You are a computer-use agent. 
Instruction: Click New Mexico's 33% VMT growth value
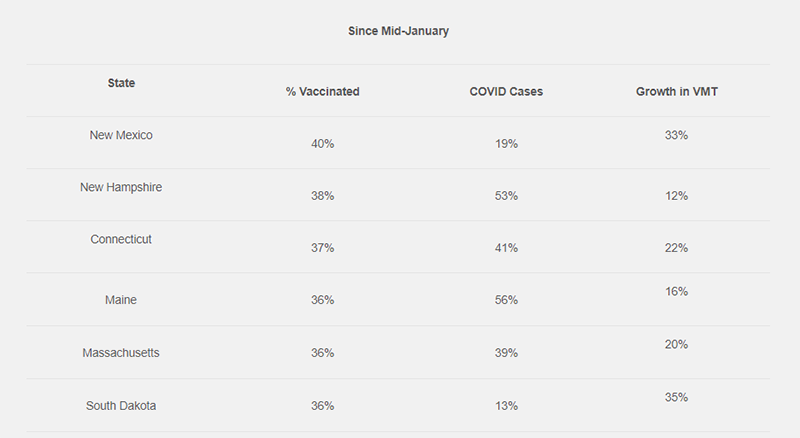click(677, 135)
